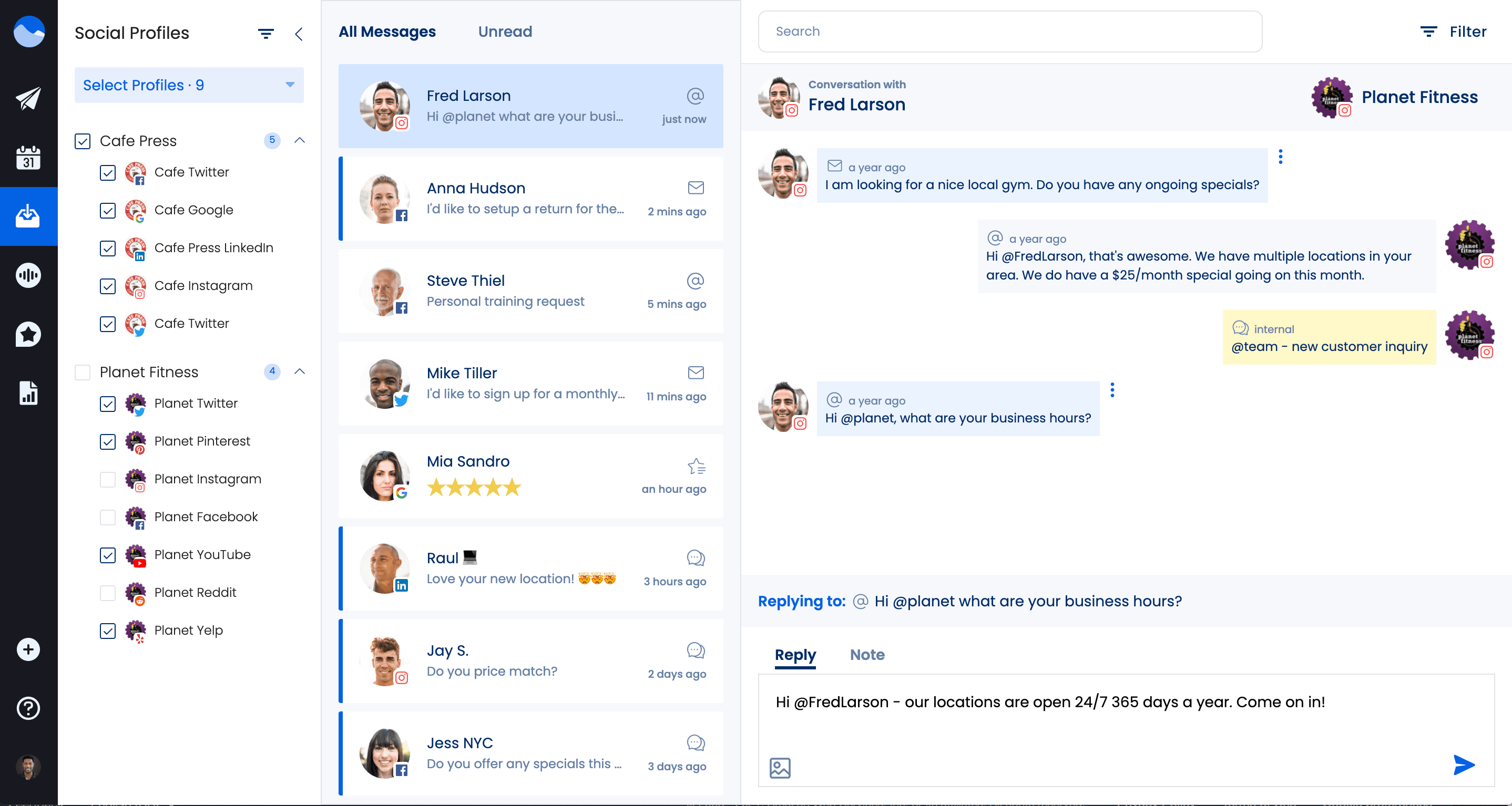Click the attach image icon in reply box

click(780, 767)
